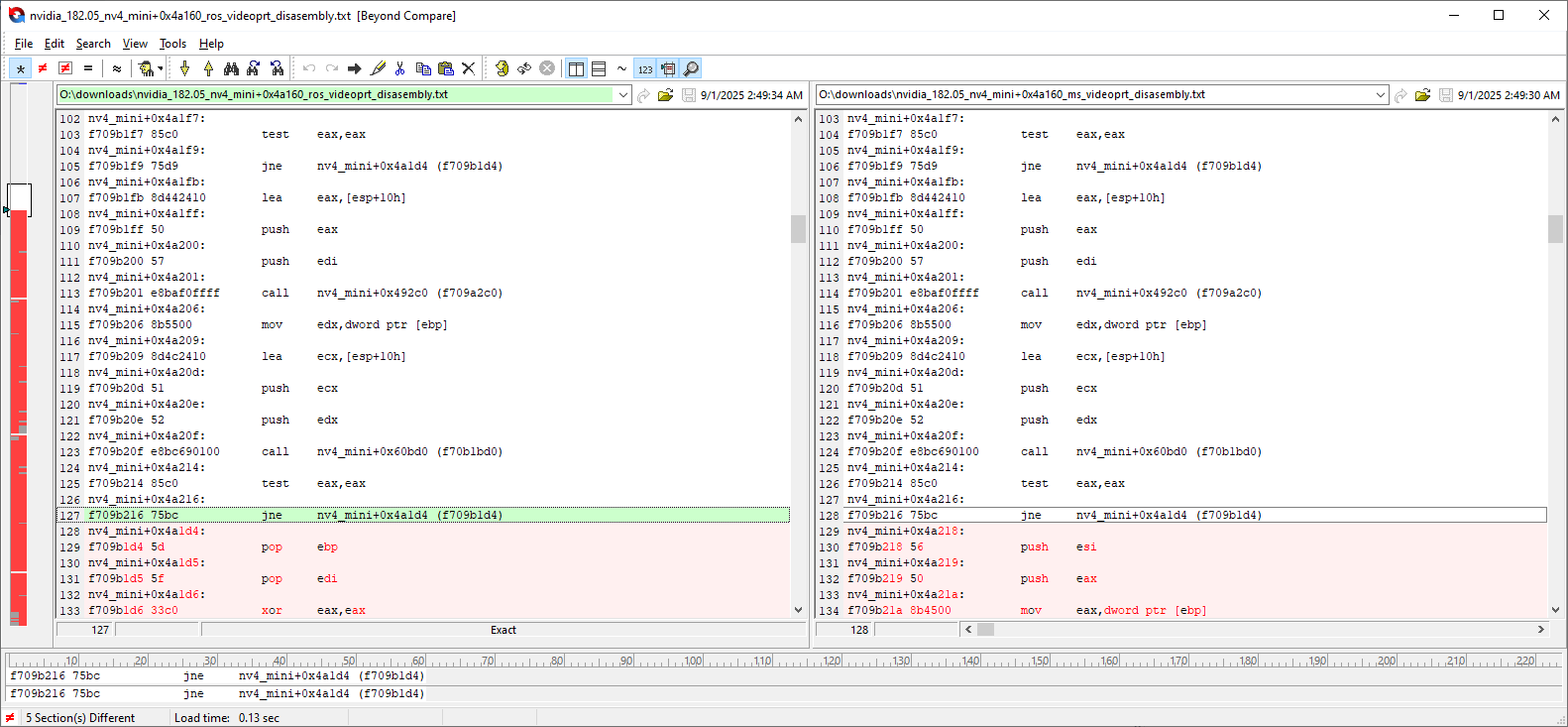
Task: Click right pane horizontal scroll left arrow
Action: [x=968, y=630]
